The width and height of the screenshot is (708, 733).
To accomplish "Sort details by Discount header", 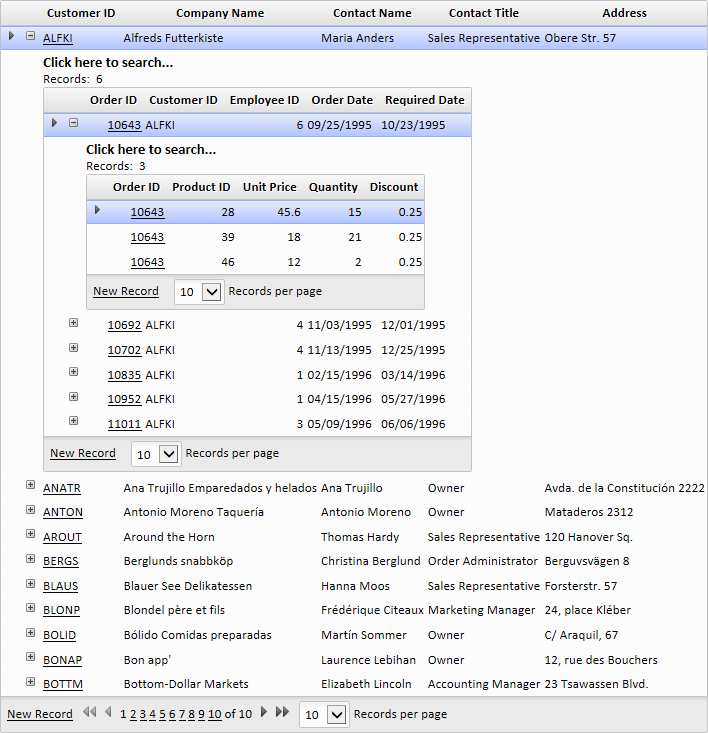I will click(394, 187).
